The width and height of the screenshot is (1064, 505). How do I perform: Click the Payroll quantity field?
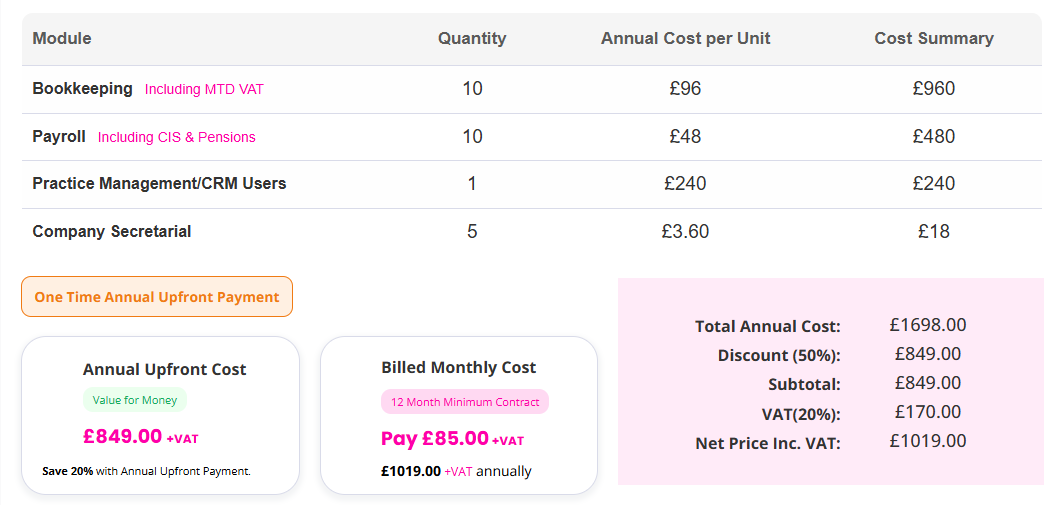(x=472, y=137)
